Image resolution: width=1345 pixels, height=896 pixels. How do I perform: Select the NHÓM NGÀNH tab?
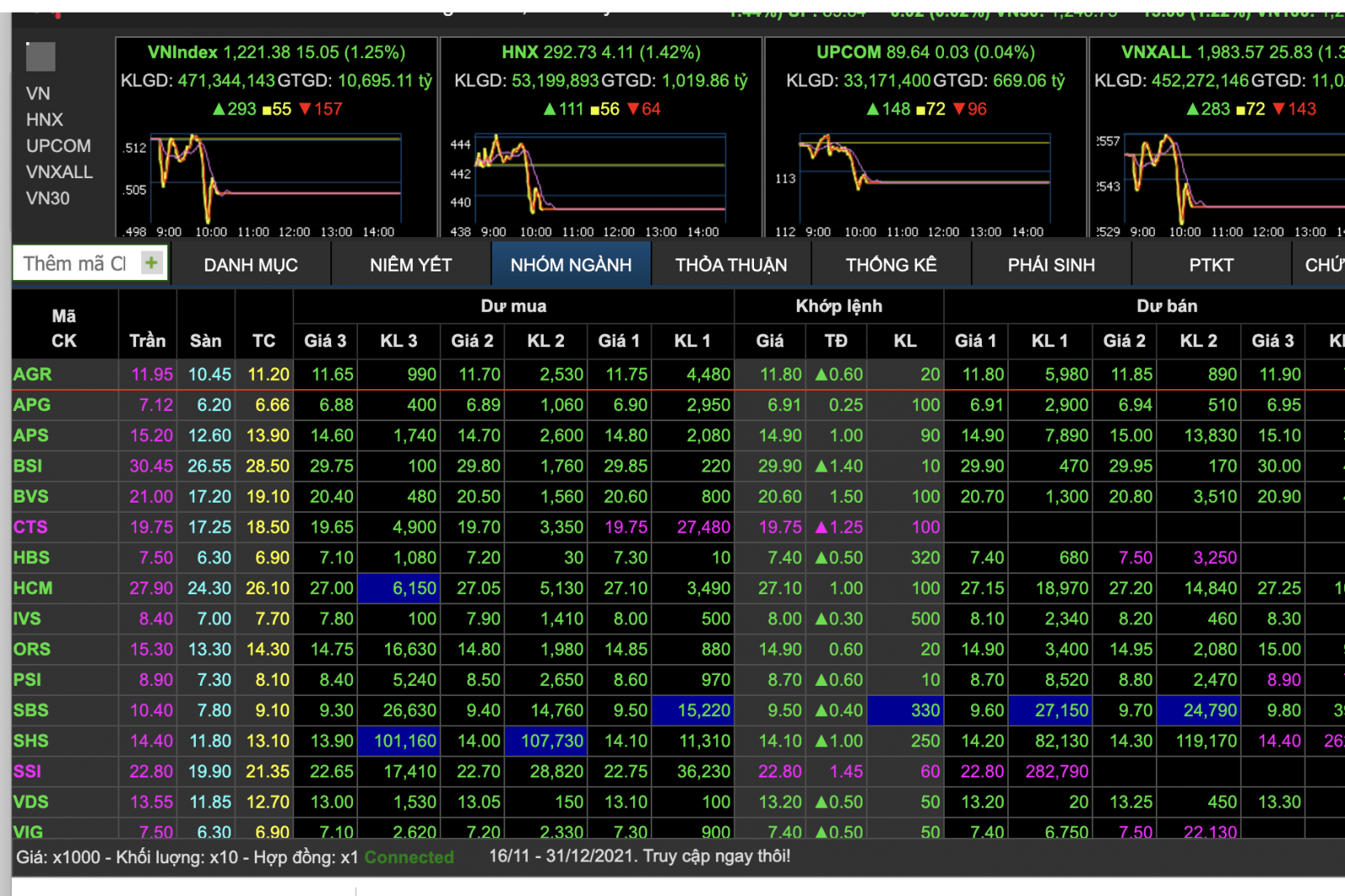(x=571, y=265)
